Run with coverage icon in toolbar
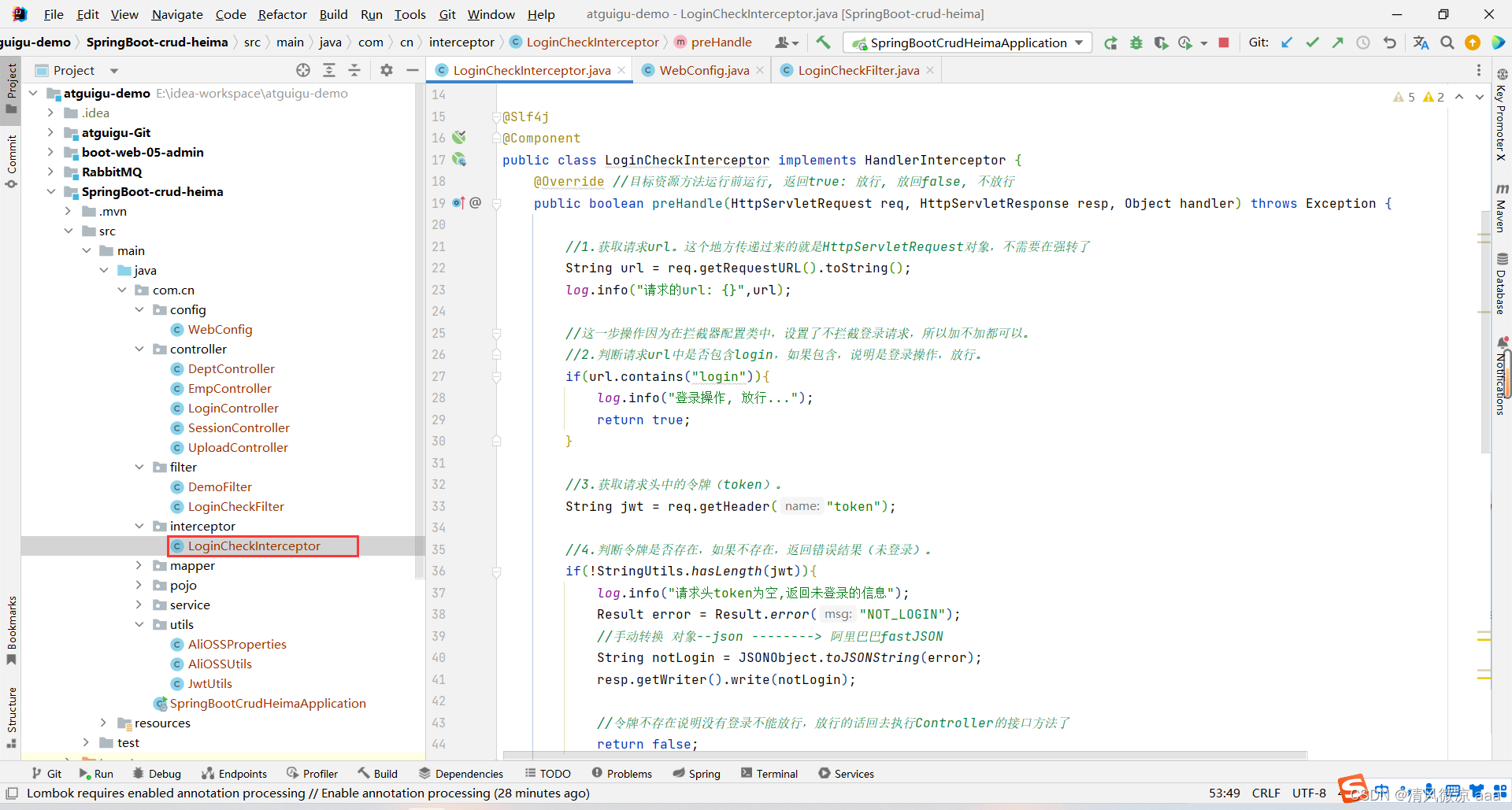This screenshot has width=1512, height=810. point(1161,43)
